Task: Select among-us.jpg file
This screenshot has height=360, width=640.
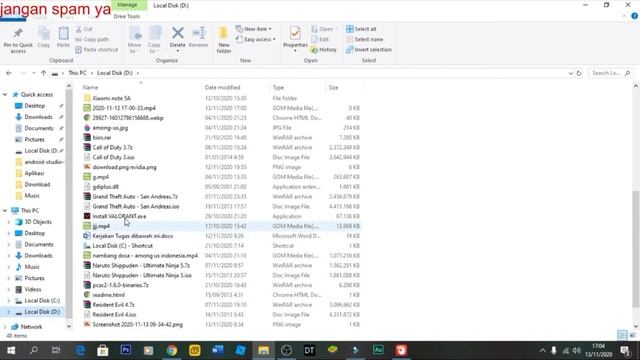Action: click(110, 128)
